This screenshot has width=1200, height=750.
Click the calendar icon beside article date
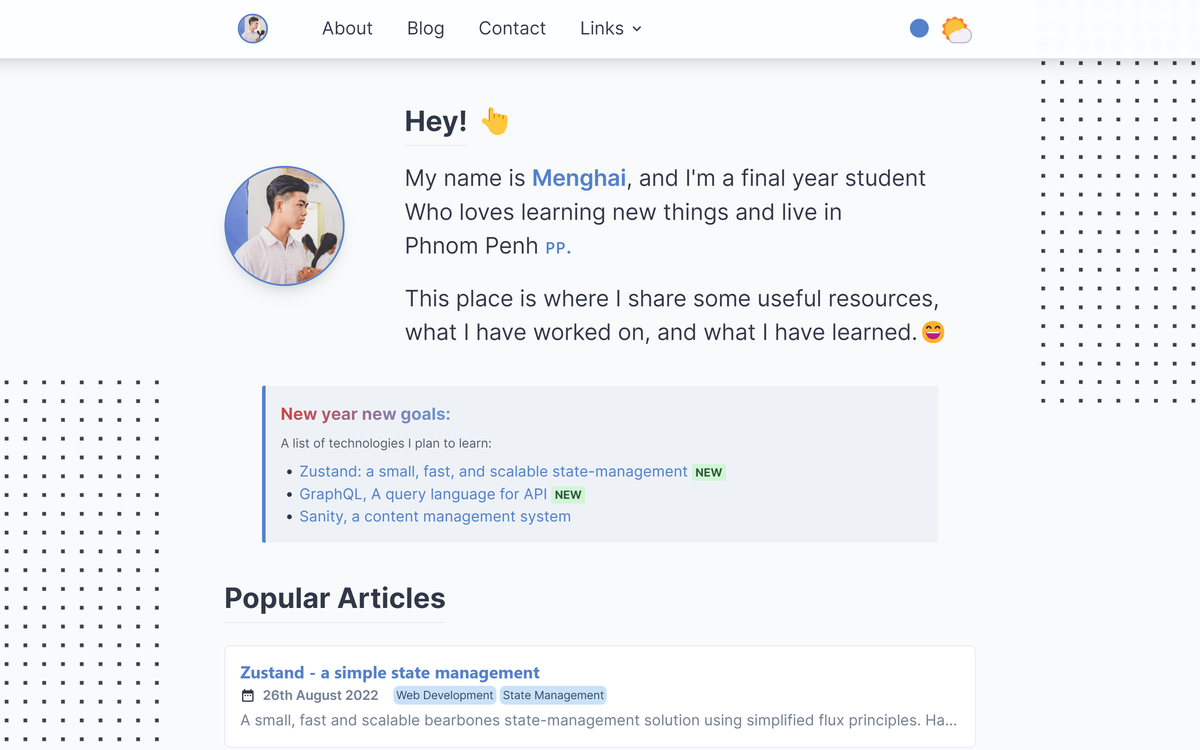[248, 695]
